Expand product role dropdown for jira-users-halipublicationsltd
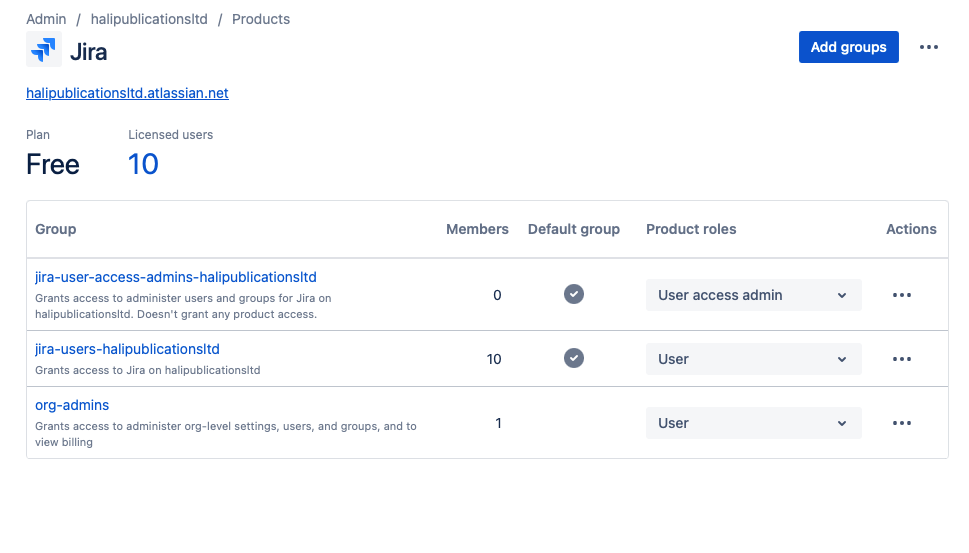 tap(753, 359)
